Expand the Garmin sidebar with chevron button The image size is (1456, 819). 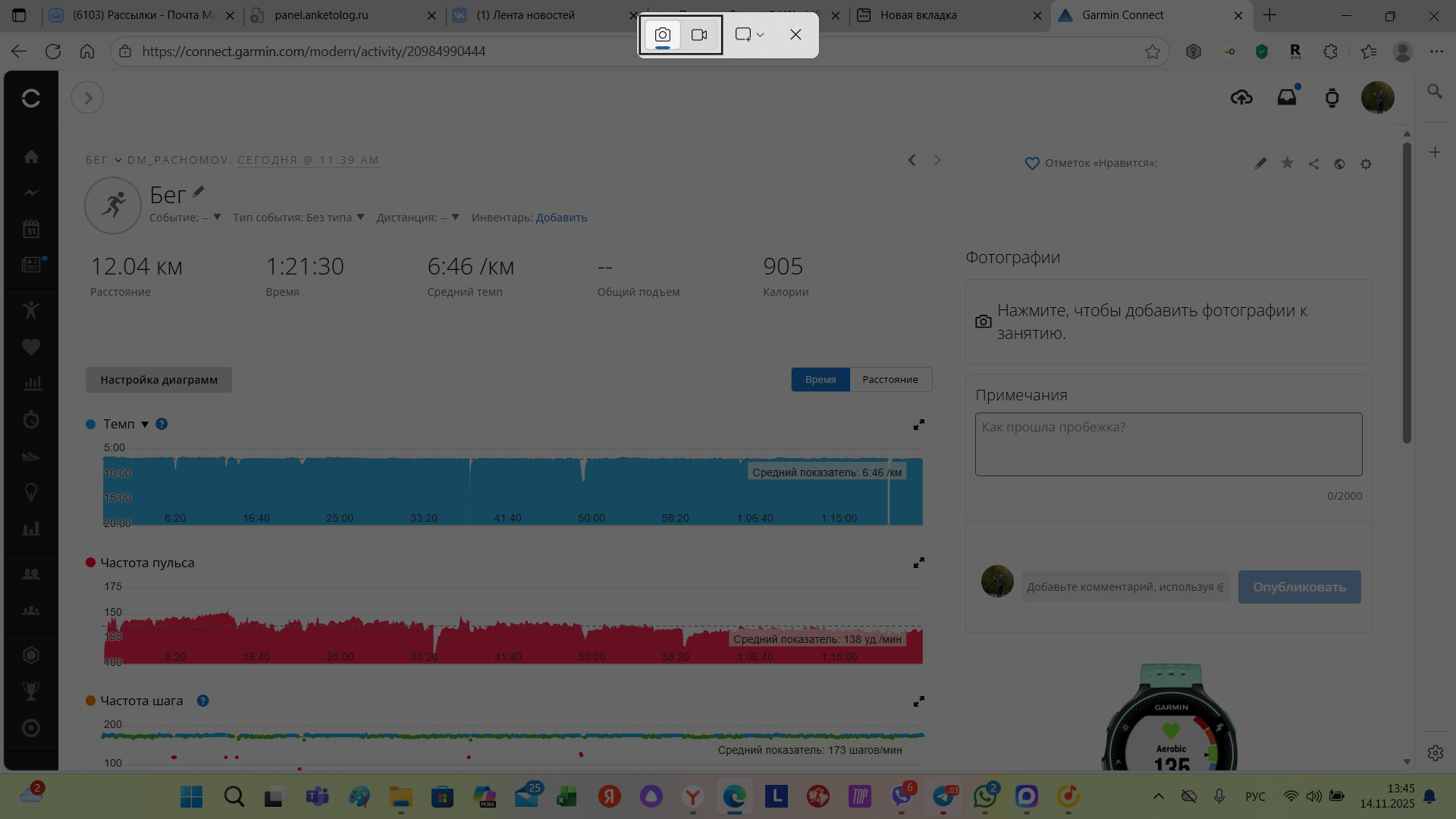tap(87, 98)
